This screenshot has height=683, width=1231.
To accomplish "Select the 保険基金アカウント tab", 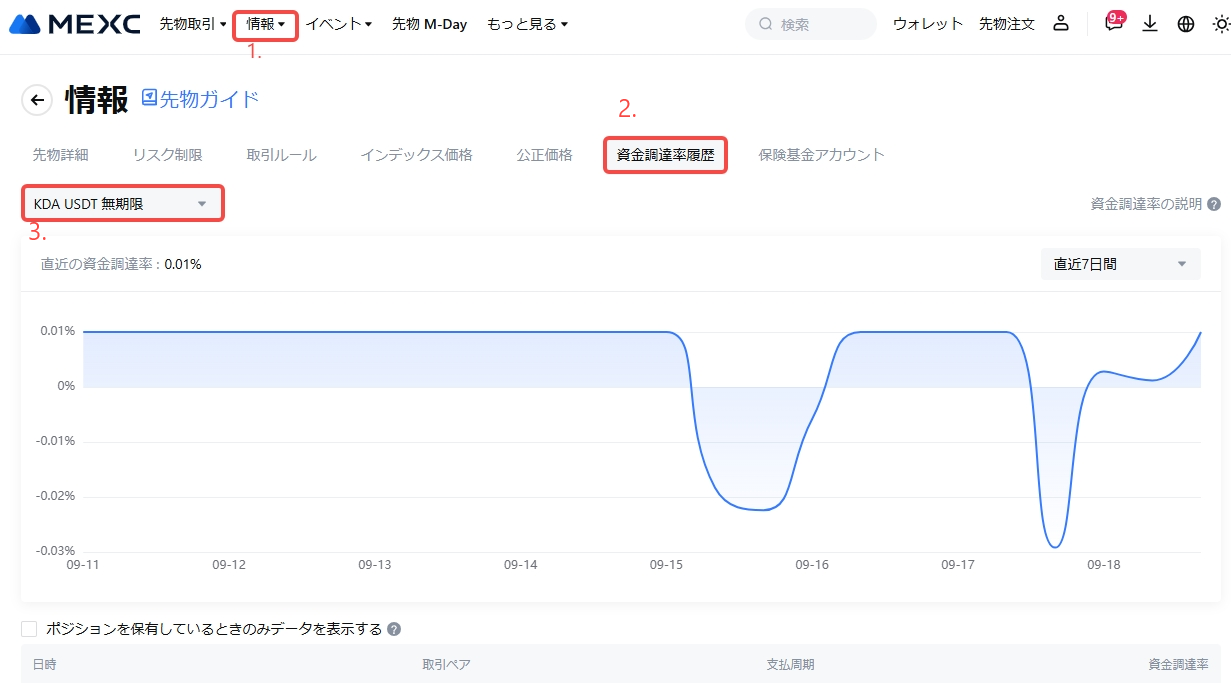I will (821, 155).
